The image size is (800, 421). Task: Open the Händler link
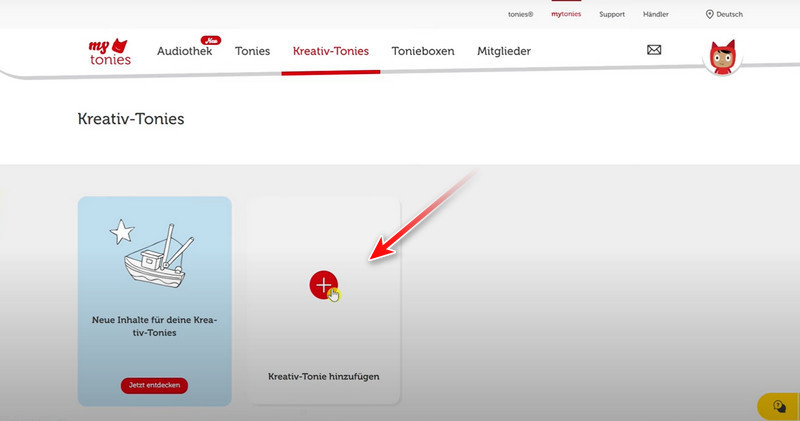pyautogui.click(x=656, y=14)
